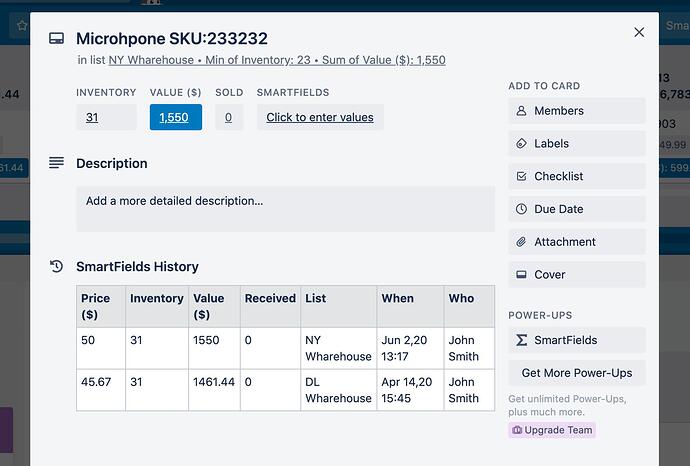The width and height of the screenshot is (690, 466).
Task: Add a more detailed description
Action: click(x=285, y=208)
